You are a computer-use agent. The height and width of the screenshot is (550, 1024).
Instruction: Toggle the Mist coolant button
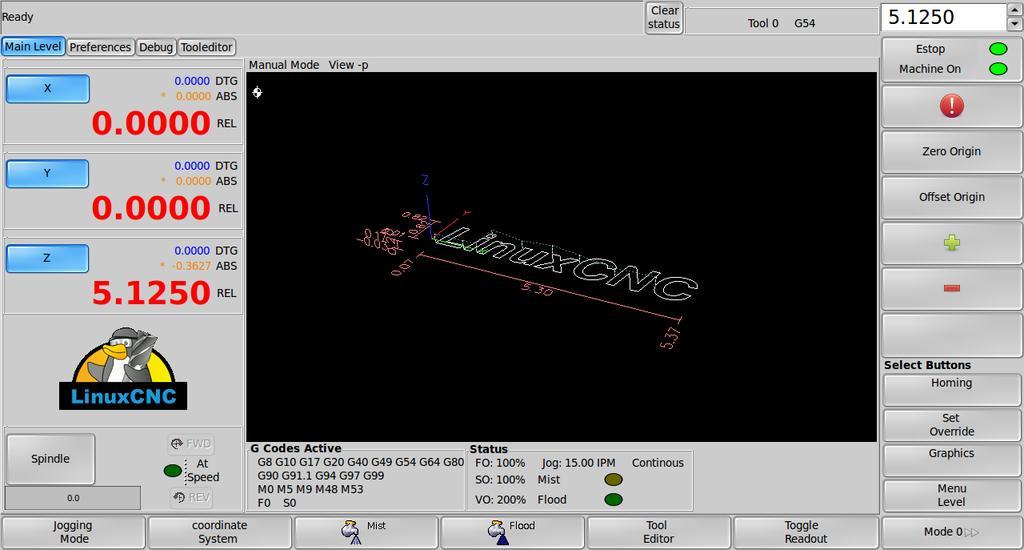point(366,532)
